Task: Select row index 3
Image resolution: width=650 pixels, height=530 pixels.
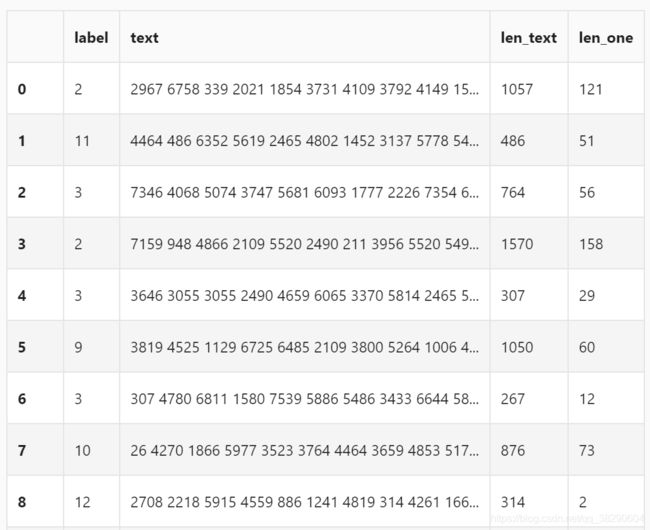Action: coord(22,244)
